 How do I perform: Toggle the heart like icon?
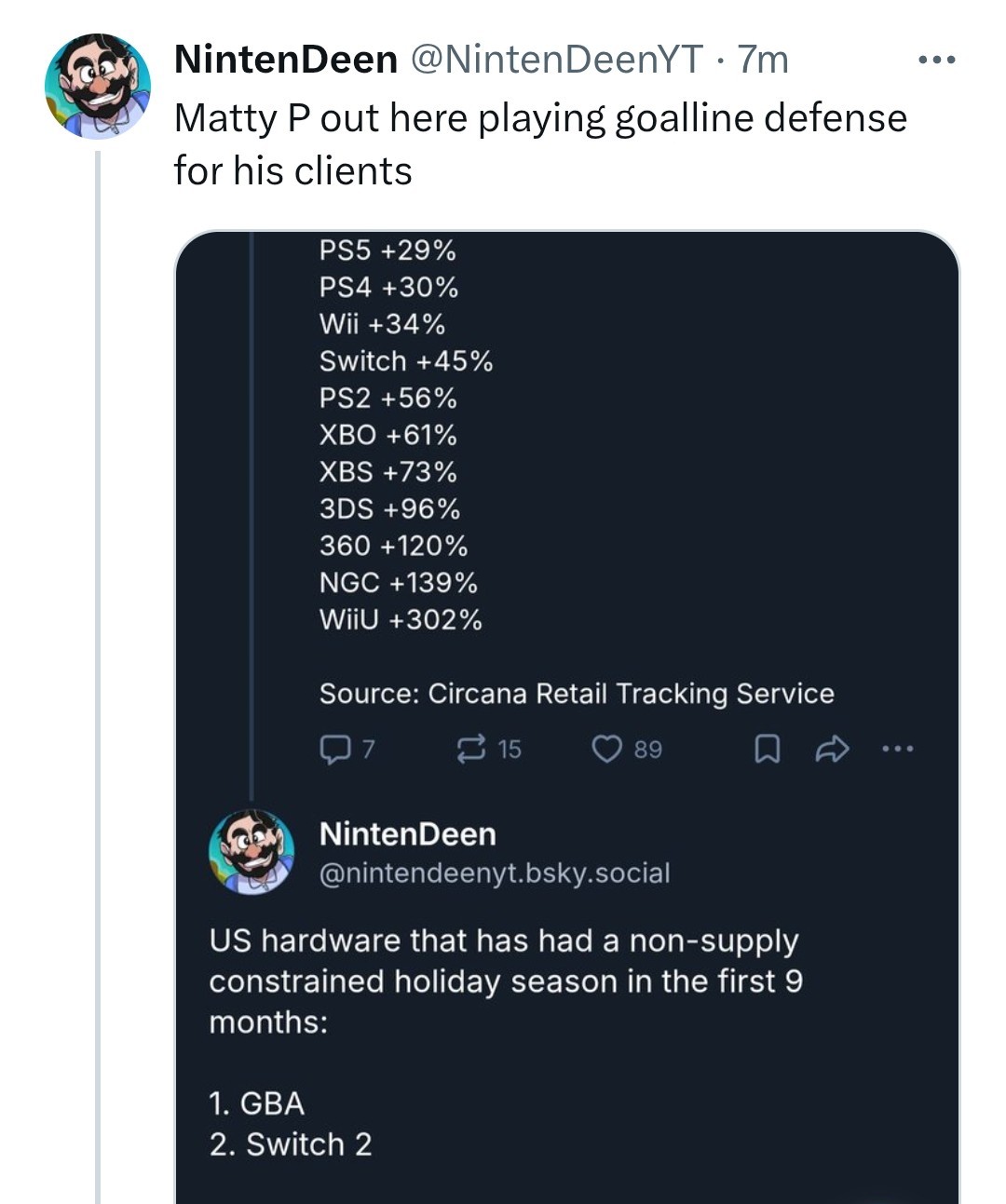click(607, 749)
